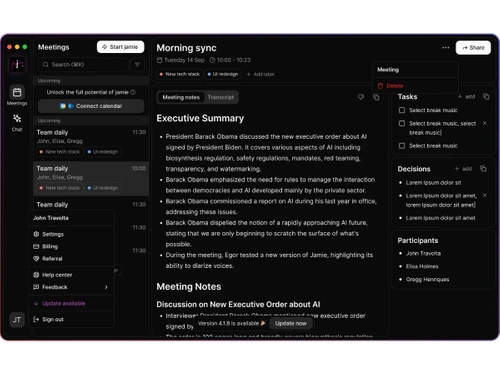Click the Tuesday 14 Sep date
The height and width of the screenshot is (375, 500).
click(181, 60)
